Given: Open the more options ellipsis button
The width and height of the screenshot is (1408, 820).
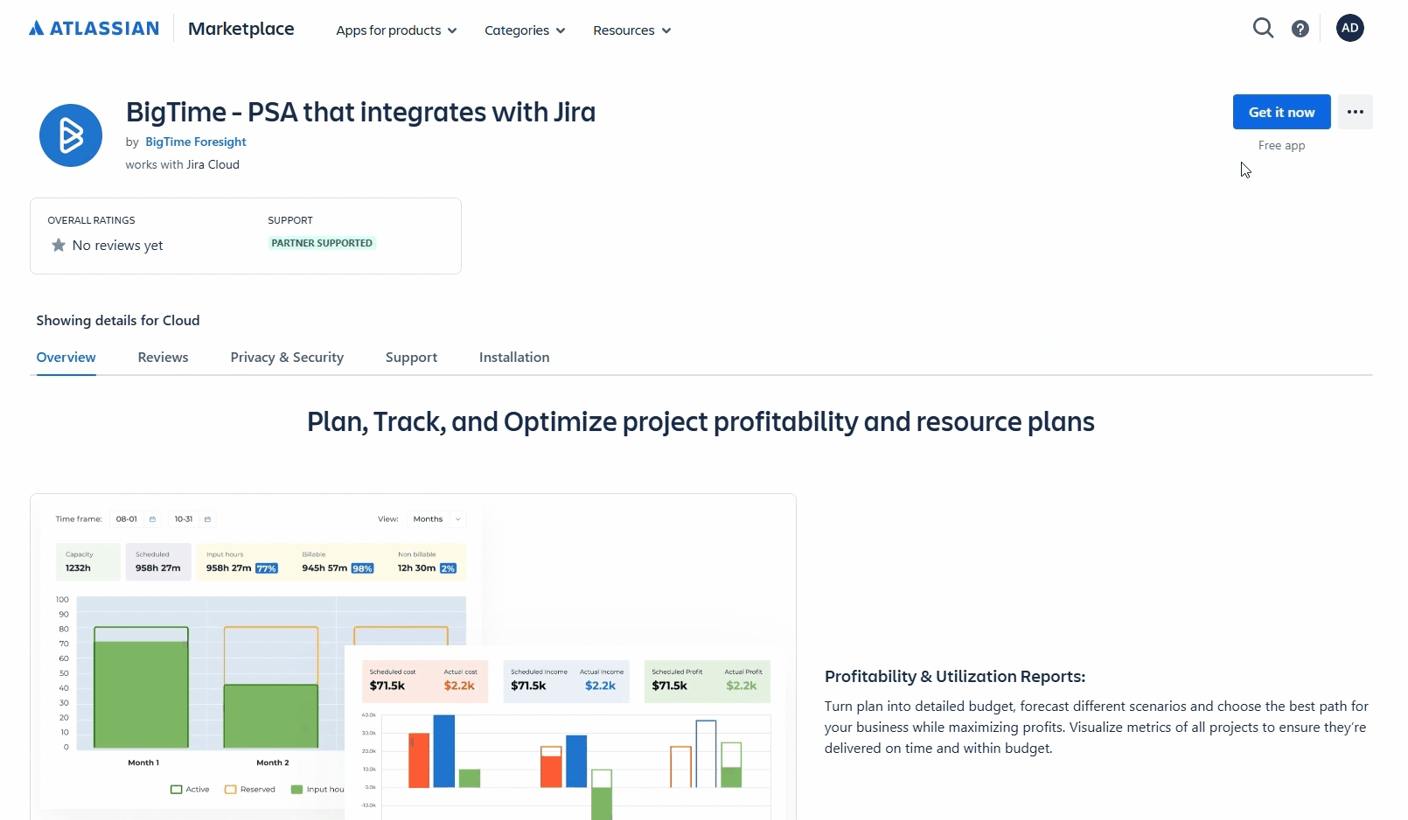Looking at the screenshot, I should 1355,112.
